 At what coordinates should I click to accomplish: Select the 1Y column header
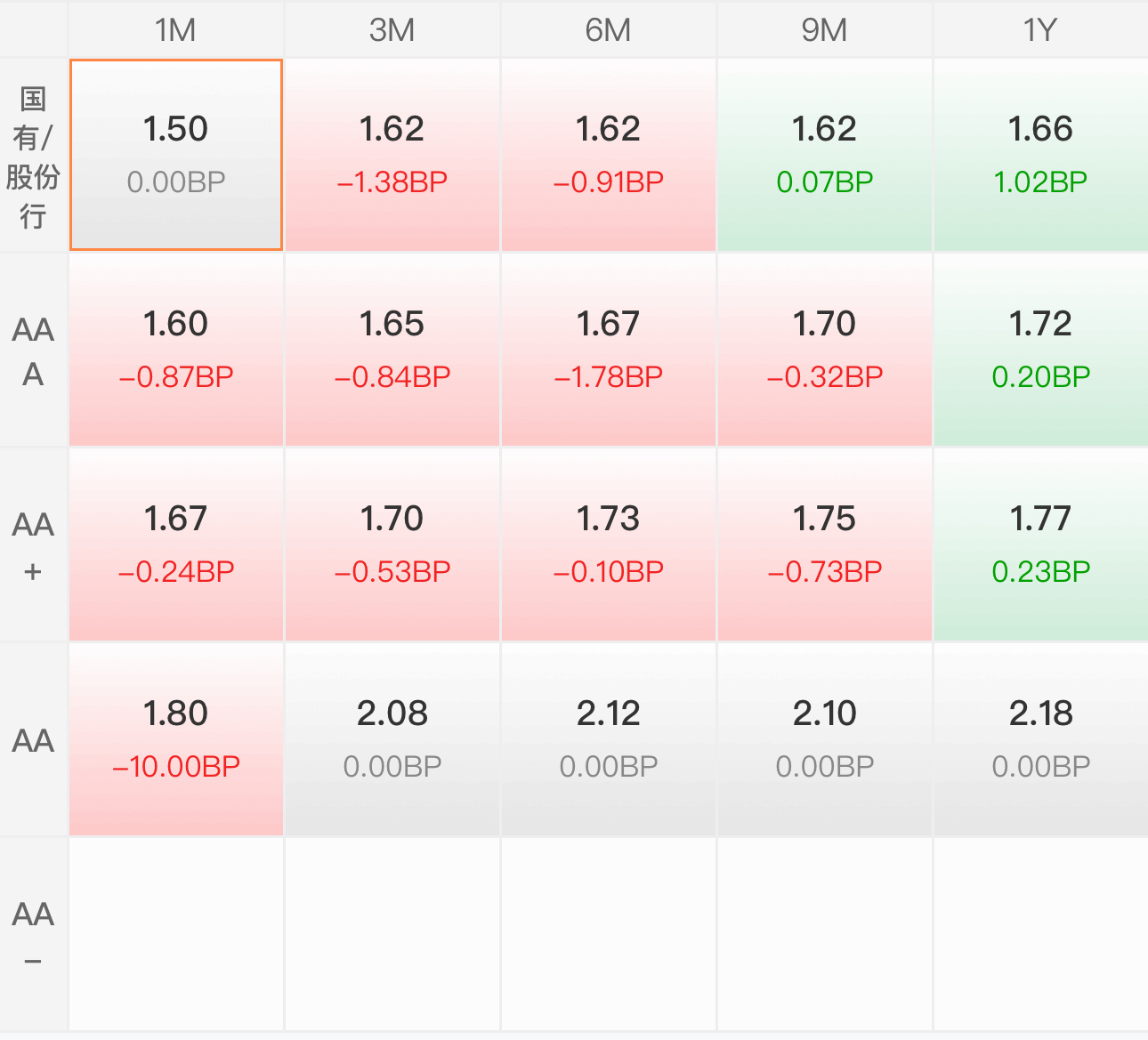[x=1041, y=29]
